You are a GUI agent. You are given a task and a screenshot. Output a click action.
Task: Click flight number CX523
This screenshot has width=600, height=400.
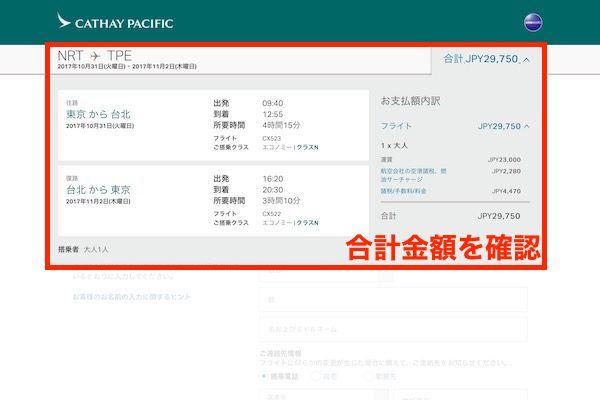(272, 138)
